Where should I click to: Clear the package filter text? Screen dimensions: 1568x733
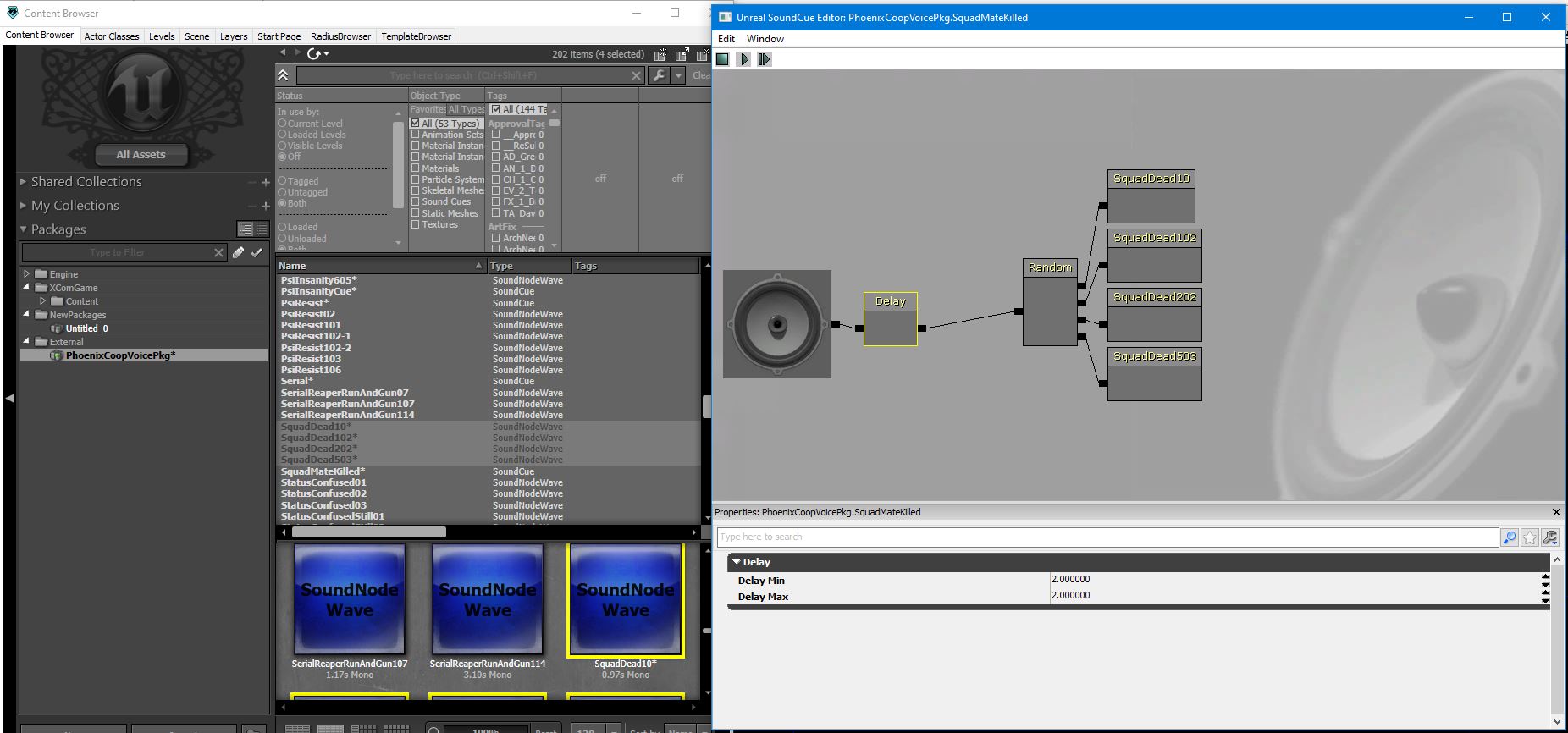(x=218, y=252)
